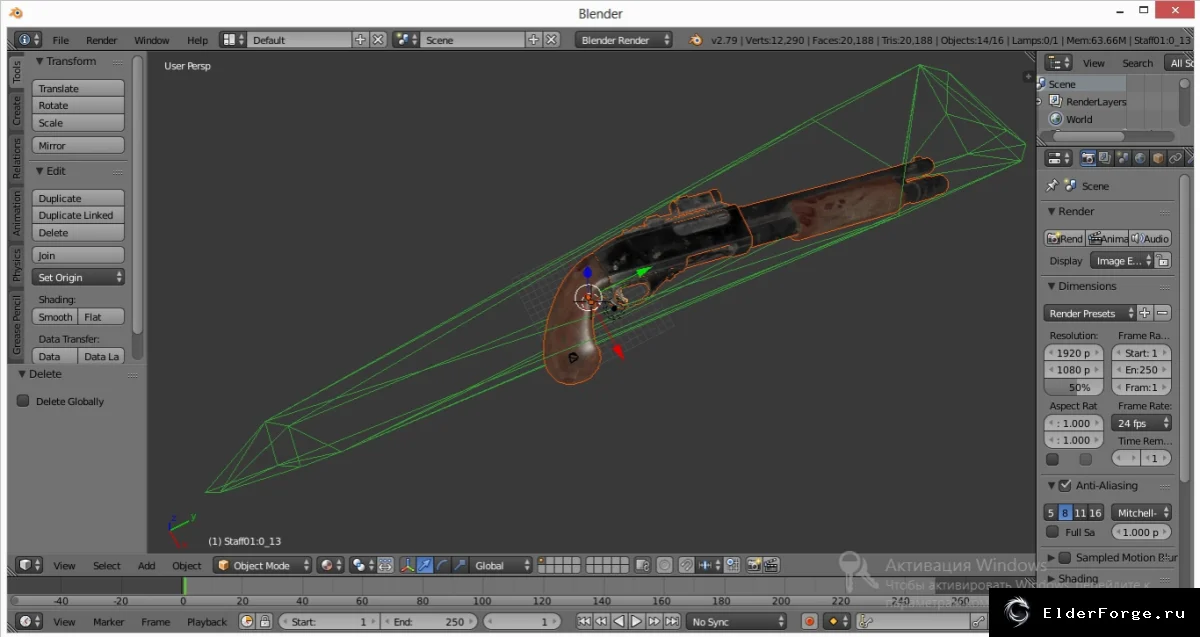Toggle the use preview range clock icon
The height and width of the screenshot is (637, 1200).
pos(246,621)
